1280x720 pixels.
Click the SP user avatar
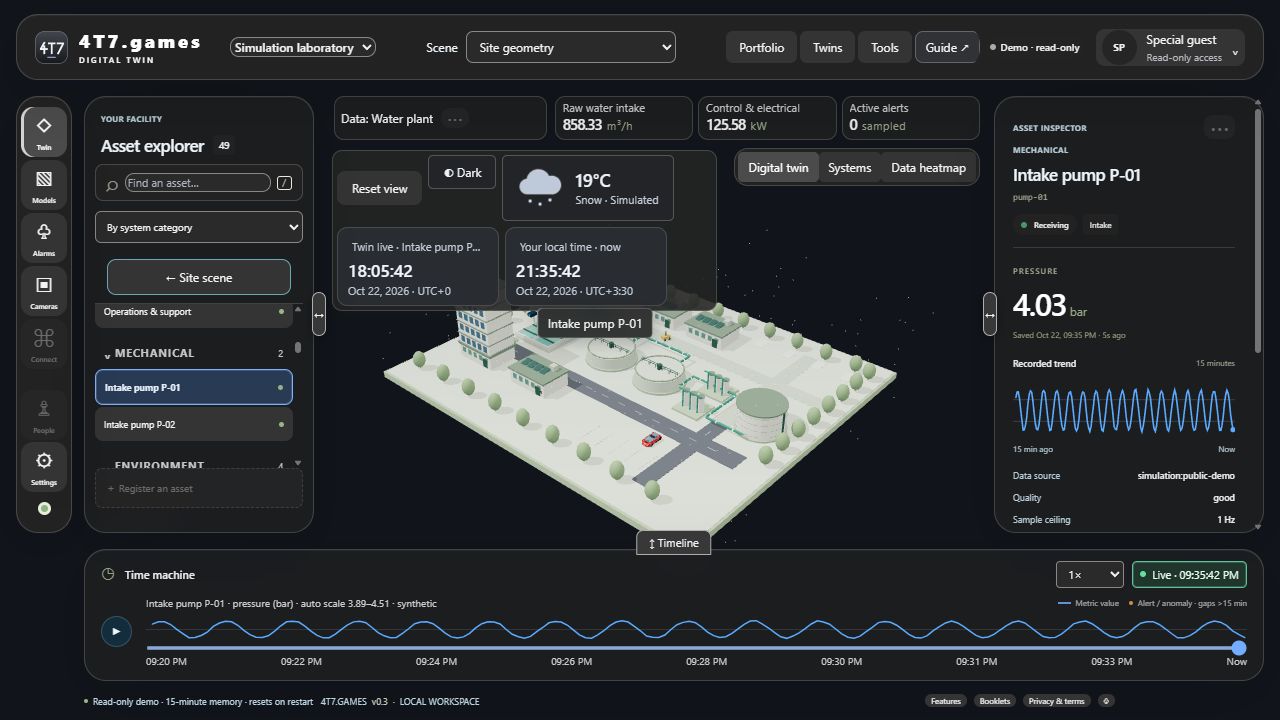[x=1119, y=47]
